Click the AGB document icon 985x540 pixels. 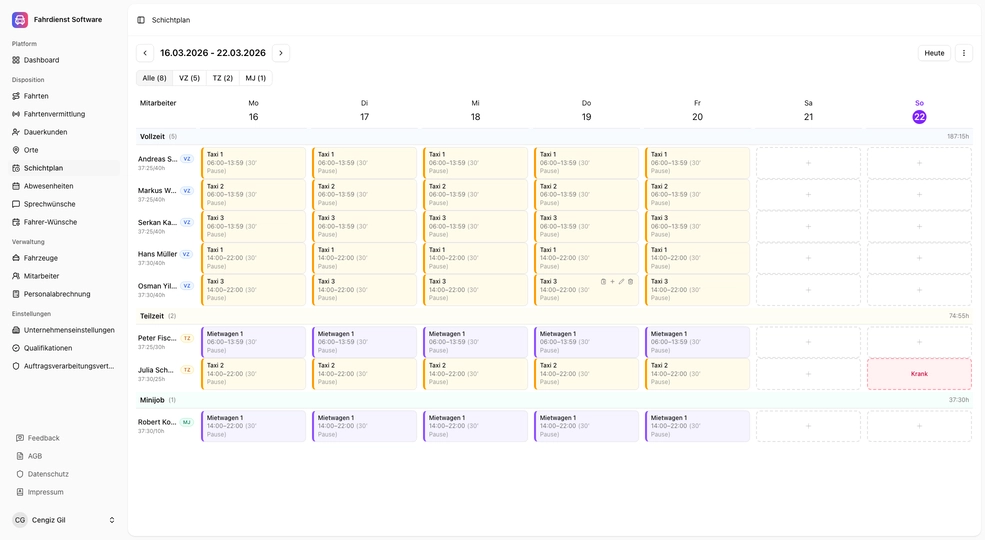click(19, 456)
